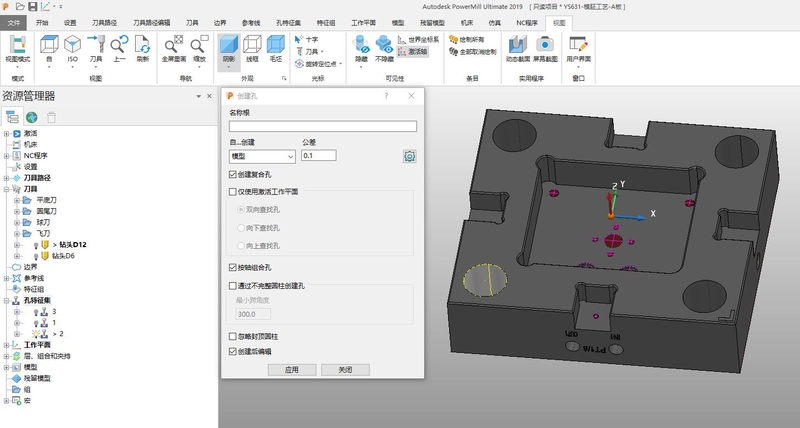Enable 通过不完整圆柱创建孔 checkbox

click(233, 286)
